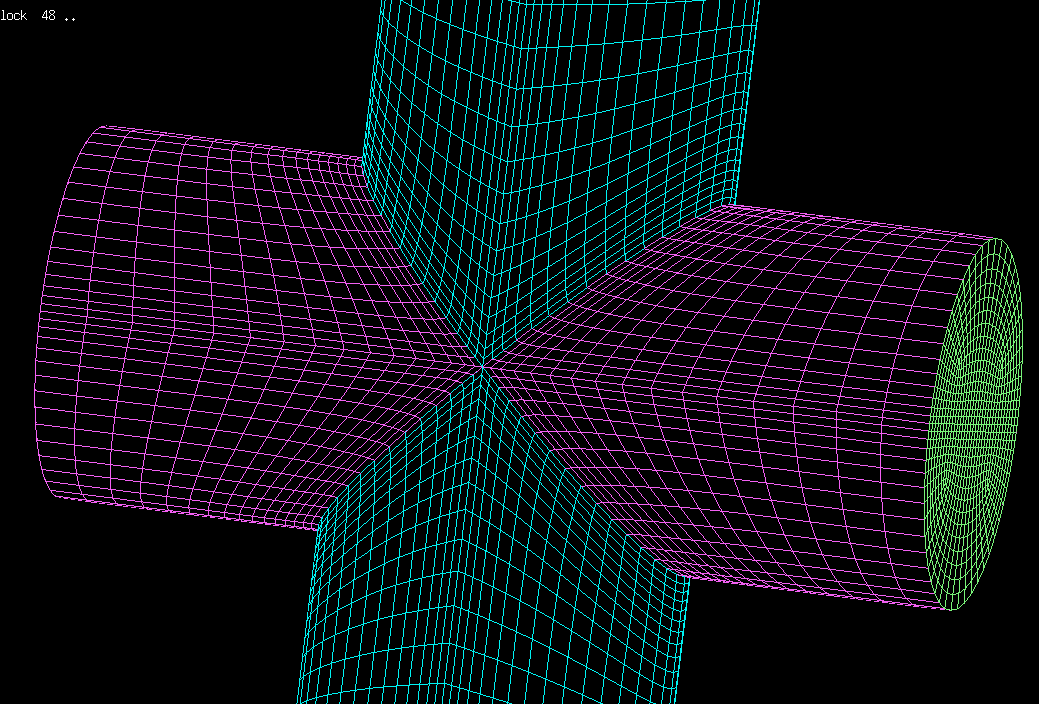Click empty black area below the status text

pyautogui.click(x=40, y=70)
